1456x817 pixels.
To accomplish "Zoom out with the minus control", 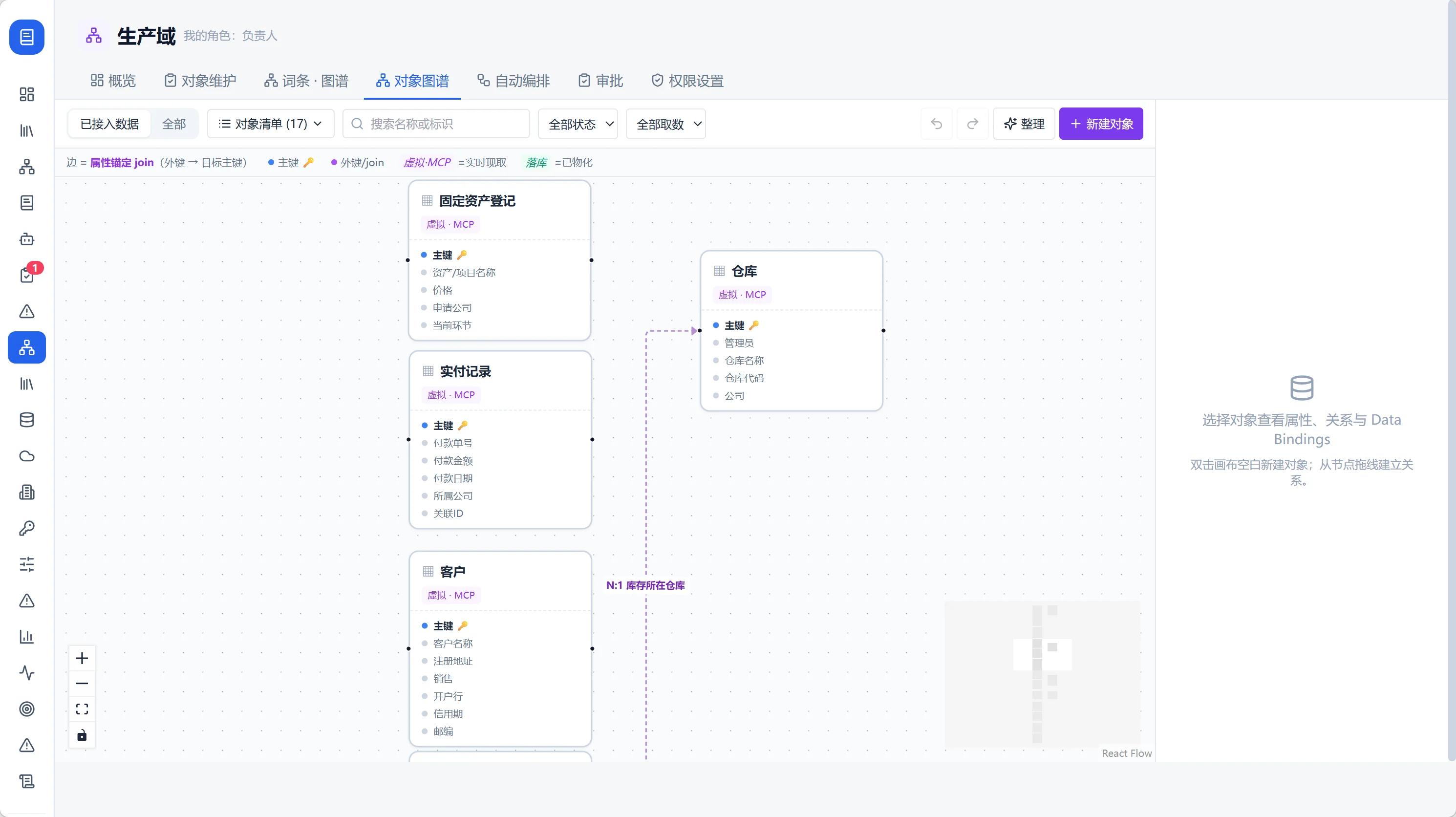I will [82, 684].
